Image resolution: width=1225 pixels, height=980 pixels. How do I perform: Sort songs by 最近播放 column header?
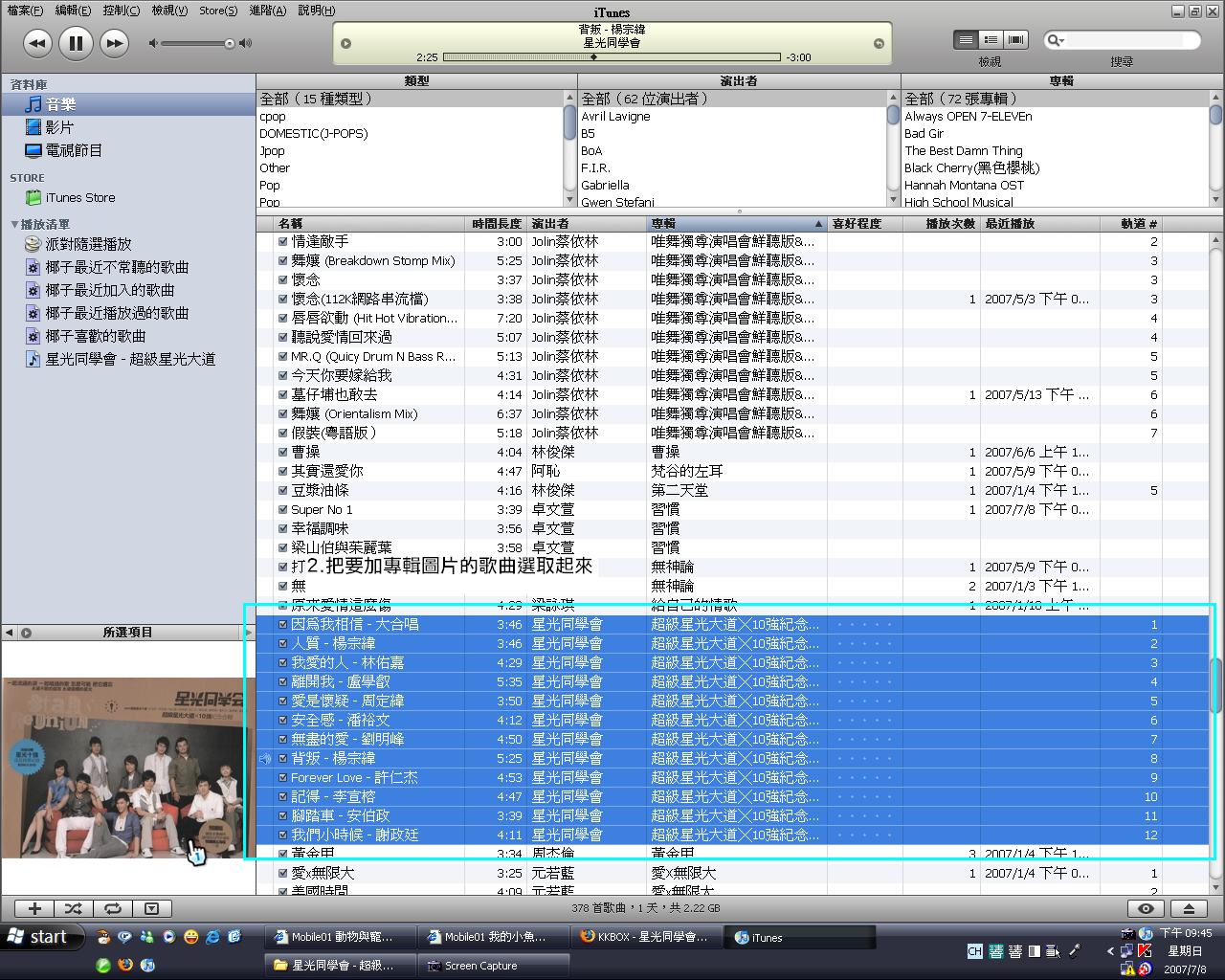(1040, 223)
